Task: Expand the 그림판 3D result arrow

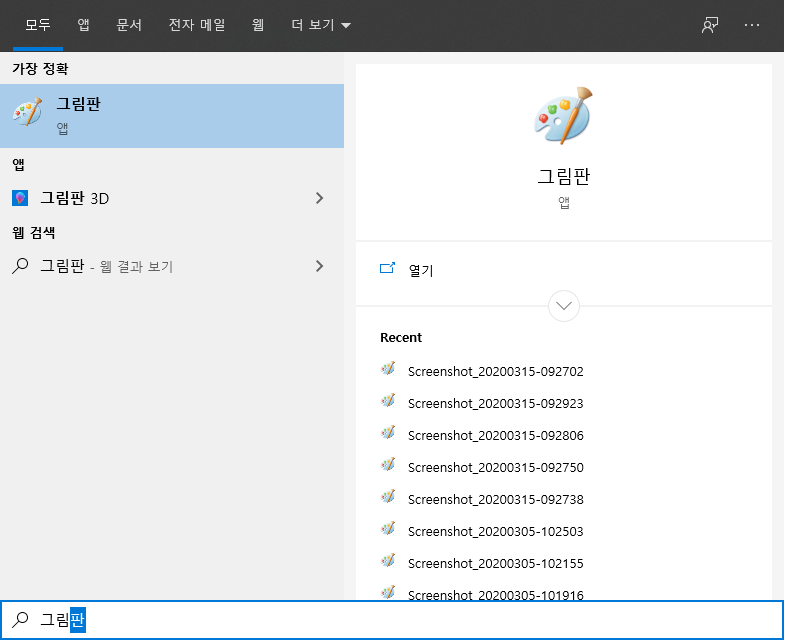Action: pos(320,198)
